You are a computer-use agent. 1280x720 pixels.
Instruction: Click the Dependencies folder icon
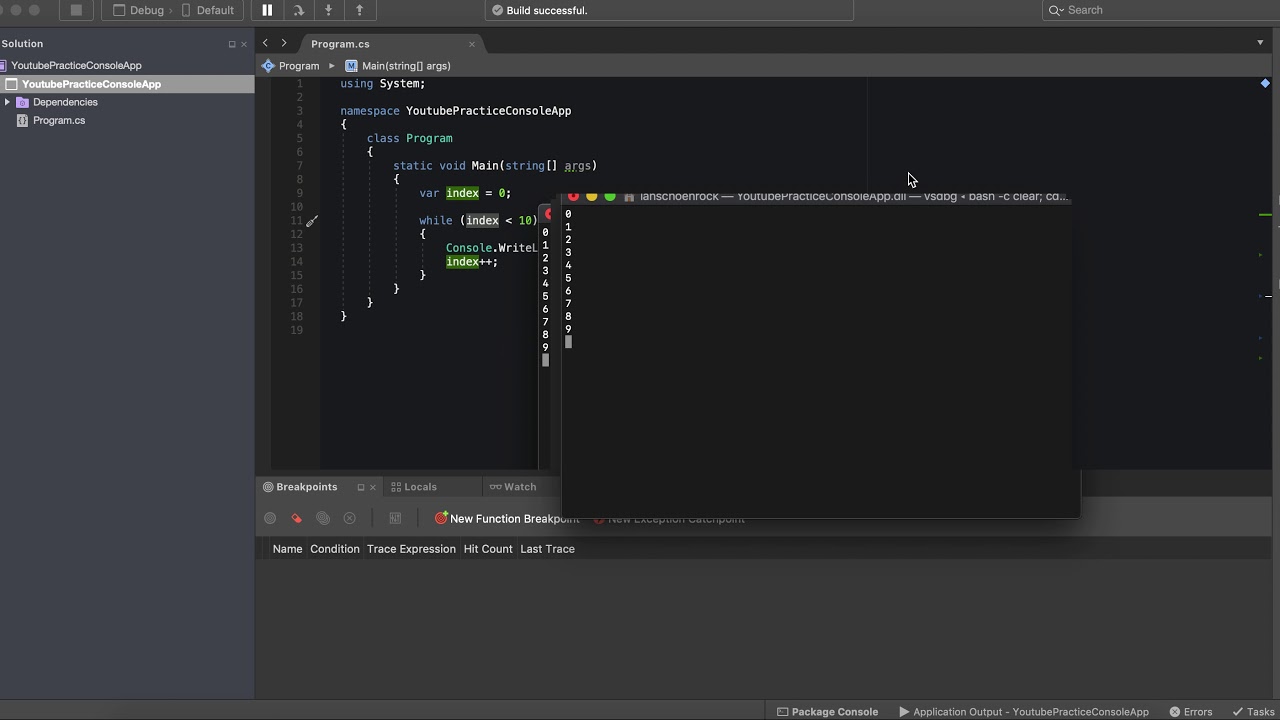point(22,102)
